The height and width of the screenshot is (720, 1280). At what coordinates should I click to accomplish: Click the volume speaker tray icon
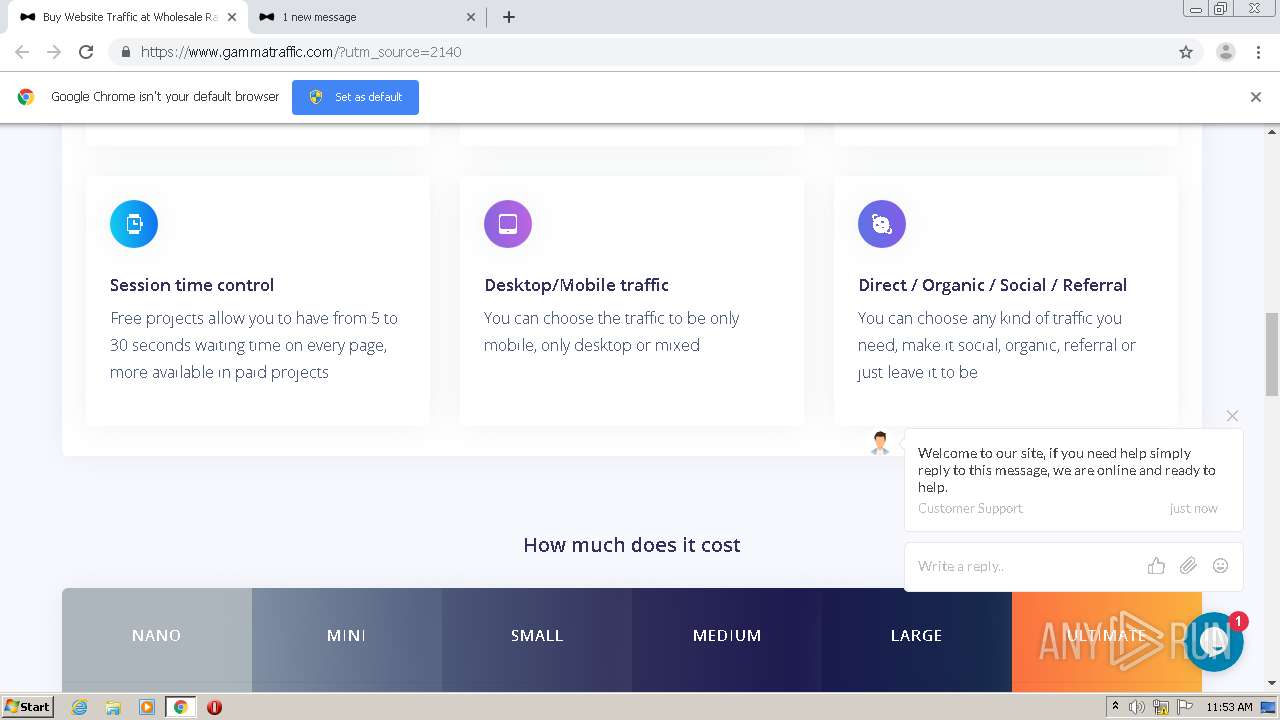(x=1137, y=707)
